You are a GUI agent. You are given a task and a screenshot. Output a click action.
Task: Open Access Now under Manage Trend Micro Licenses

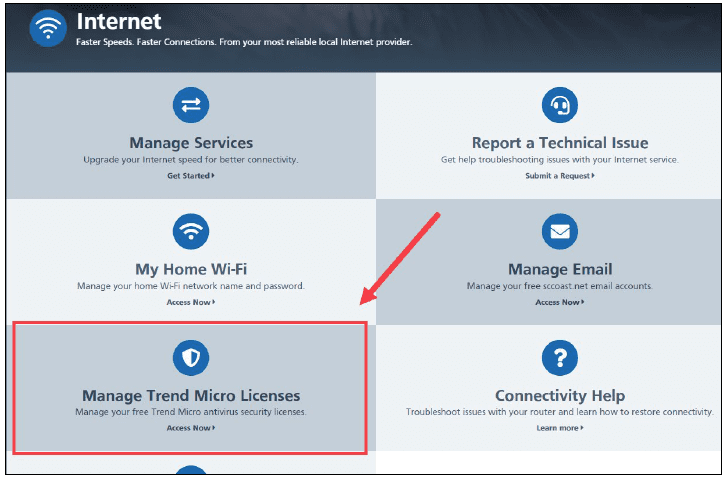click(x=191, y=428)
